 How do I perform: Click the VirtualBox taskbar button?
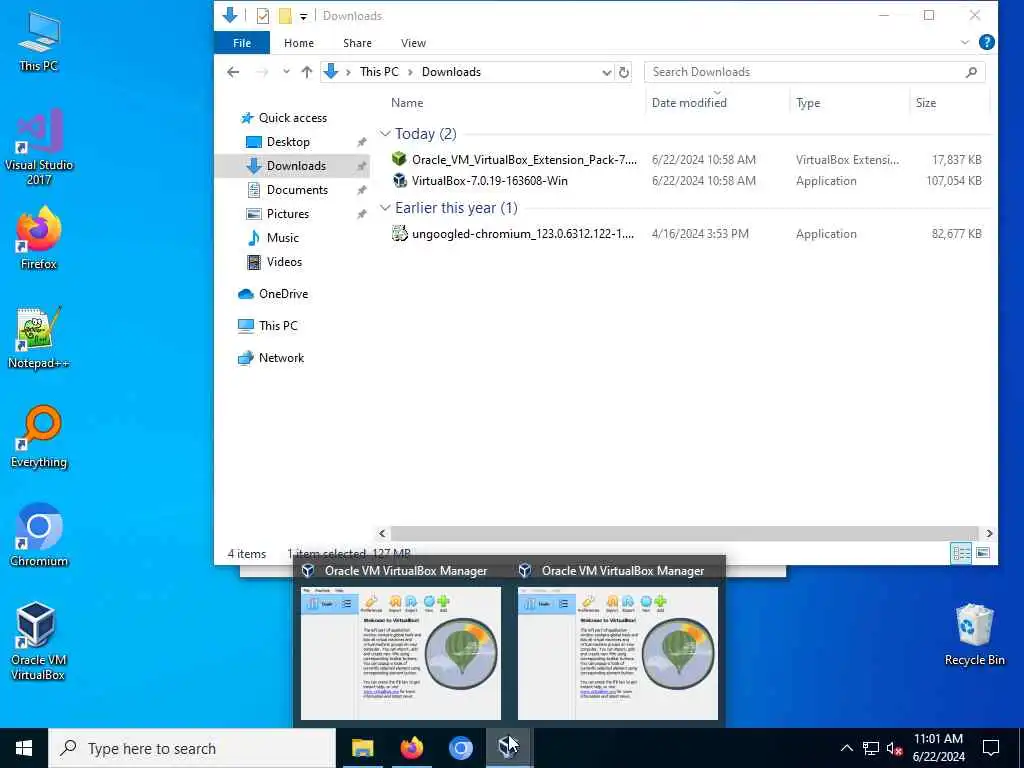tap(509, 748)
